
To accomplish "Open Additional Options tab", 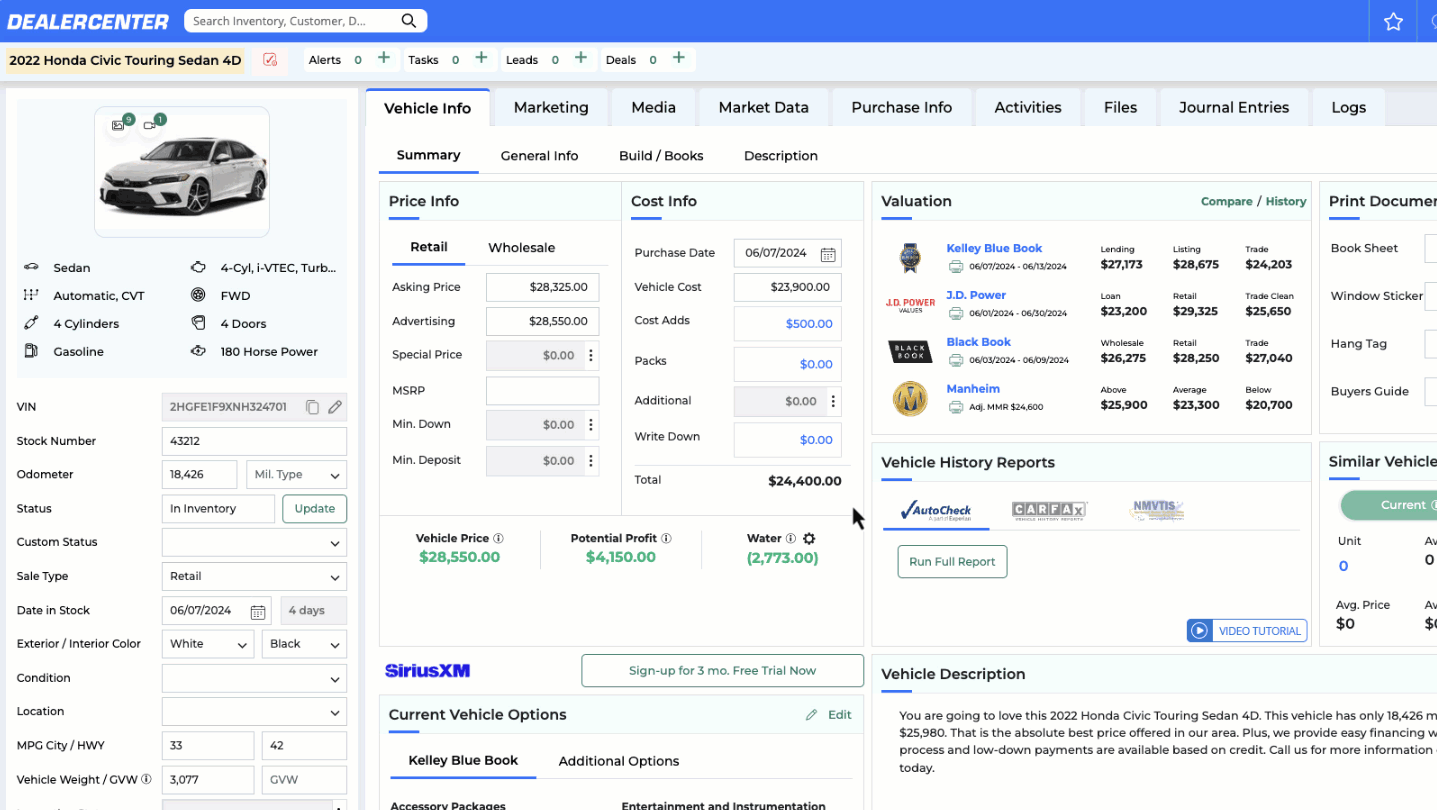I will pos(619,761).
